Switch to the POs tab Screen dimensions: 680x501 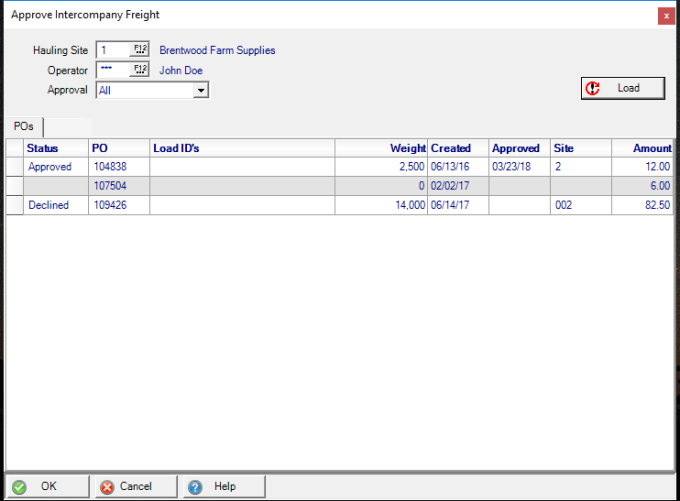tap(23, 127)
